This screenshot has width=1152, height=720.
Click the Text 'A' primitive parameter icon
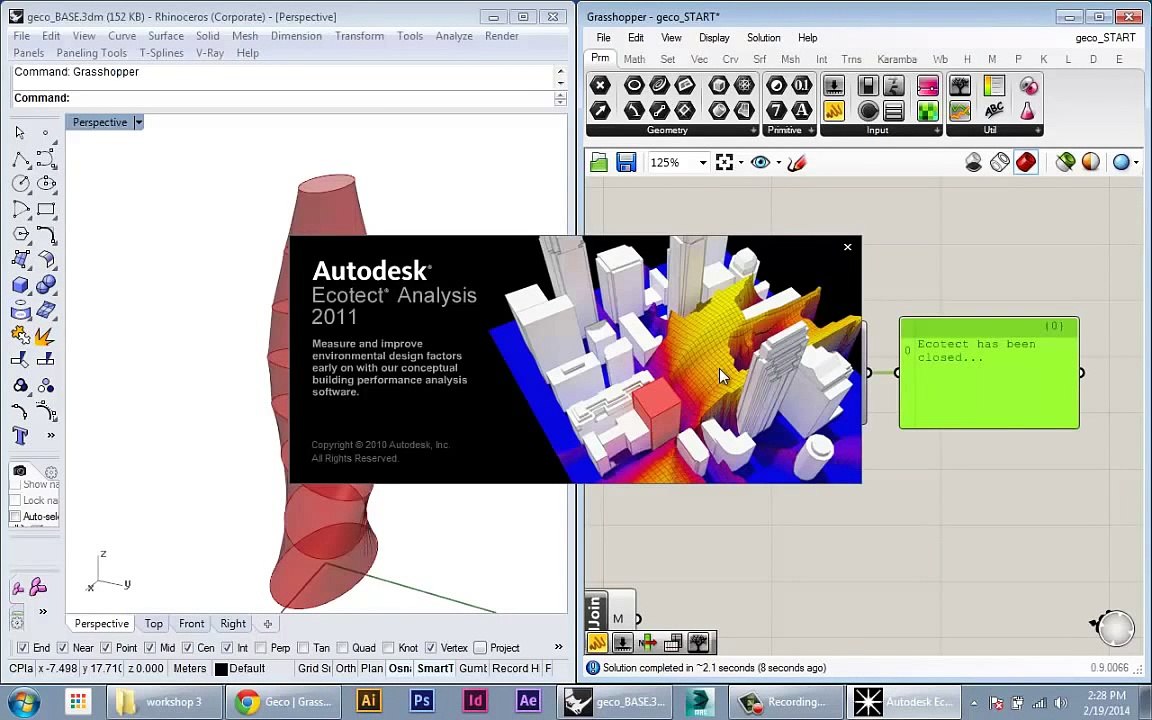802,111
